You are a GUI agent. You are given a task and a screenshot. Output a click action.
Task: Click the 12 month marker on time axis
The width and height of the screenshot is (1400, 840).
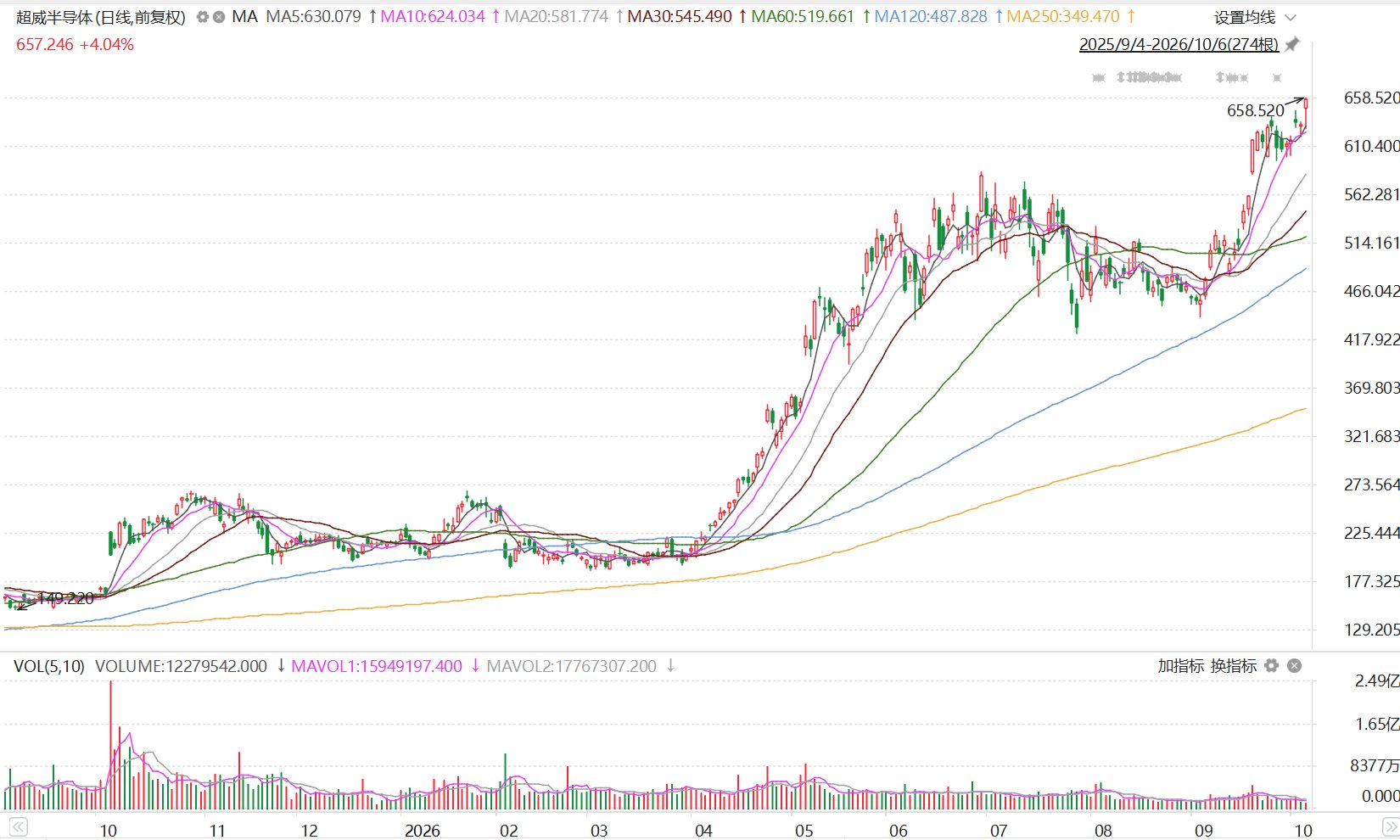(x=309, y=830)
